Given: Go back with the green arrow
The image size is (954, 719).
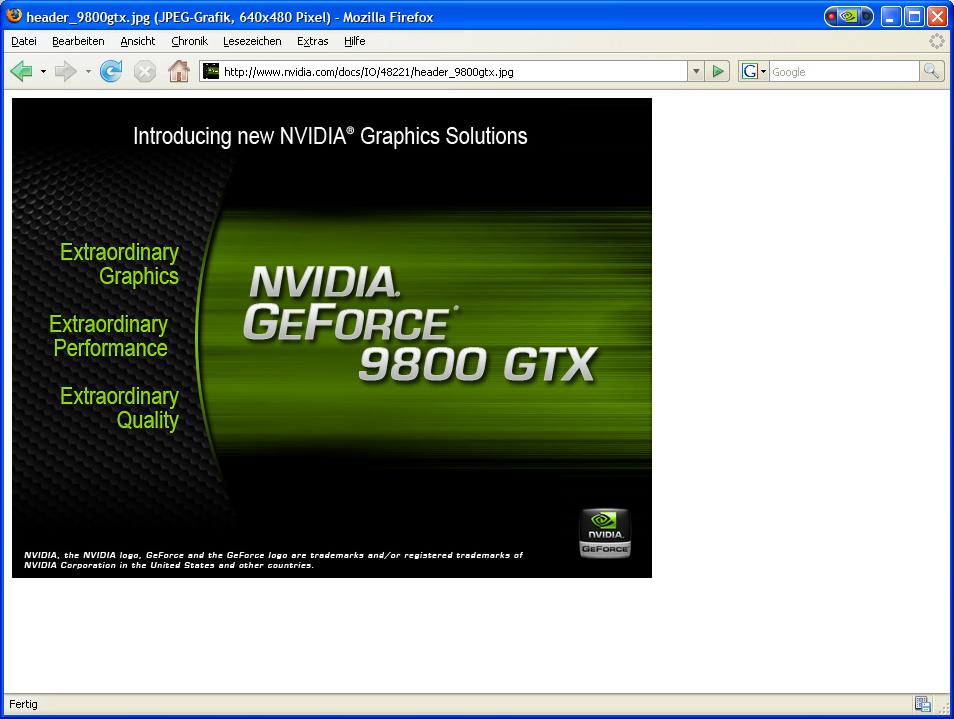Looking at the screenshot, I should click(21, 71).
